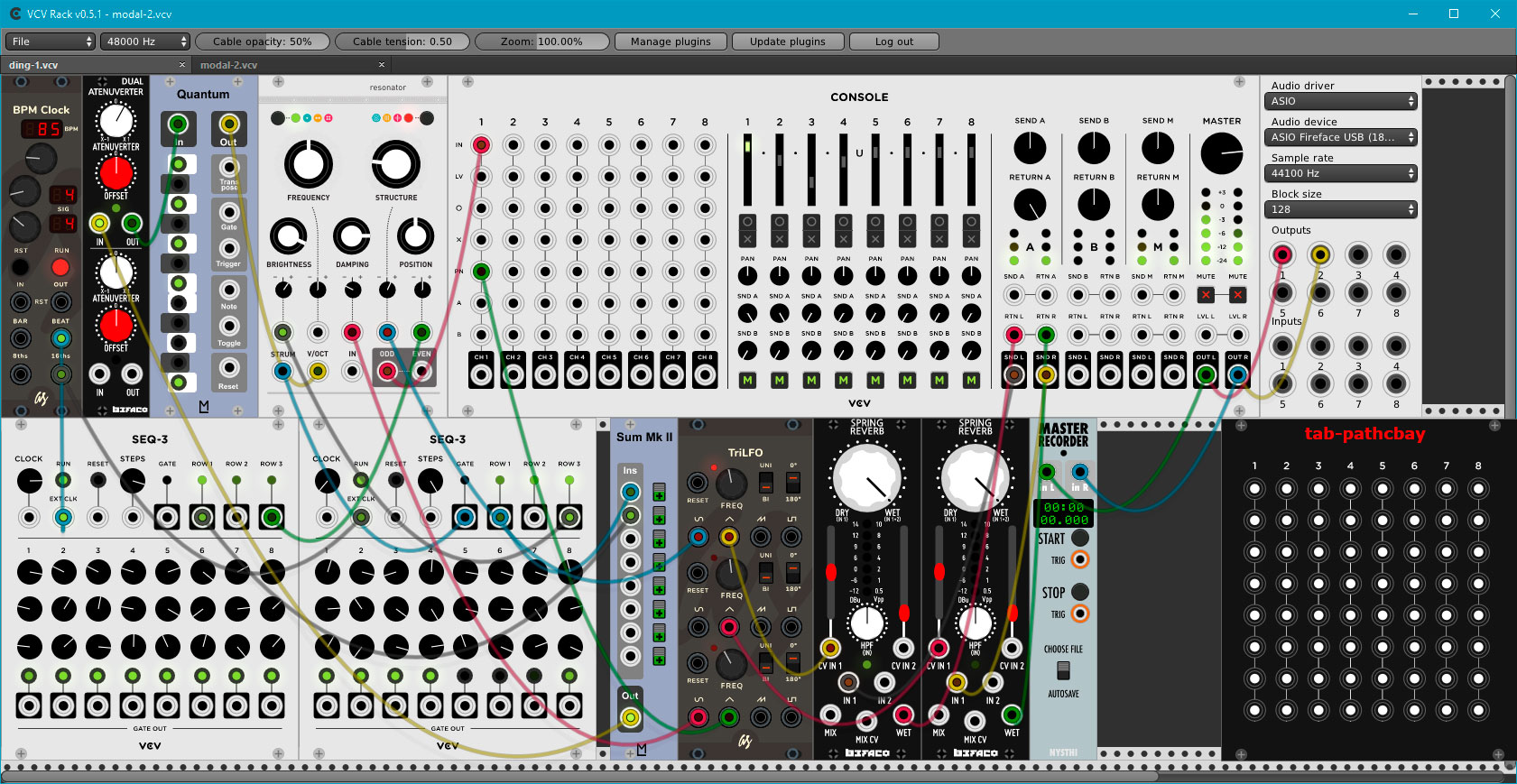Viewport: 1517px width, 784px height.
Task: Click the Console SEND A knob
Action: [1030, 148]
